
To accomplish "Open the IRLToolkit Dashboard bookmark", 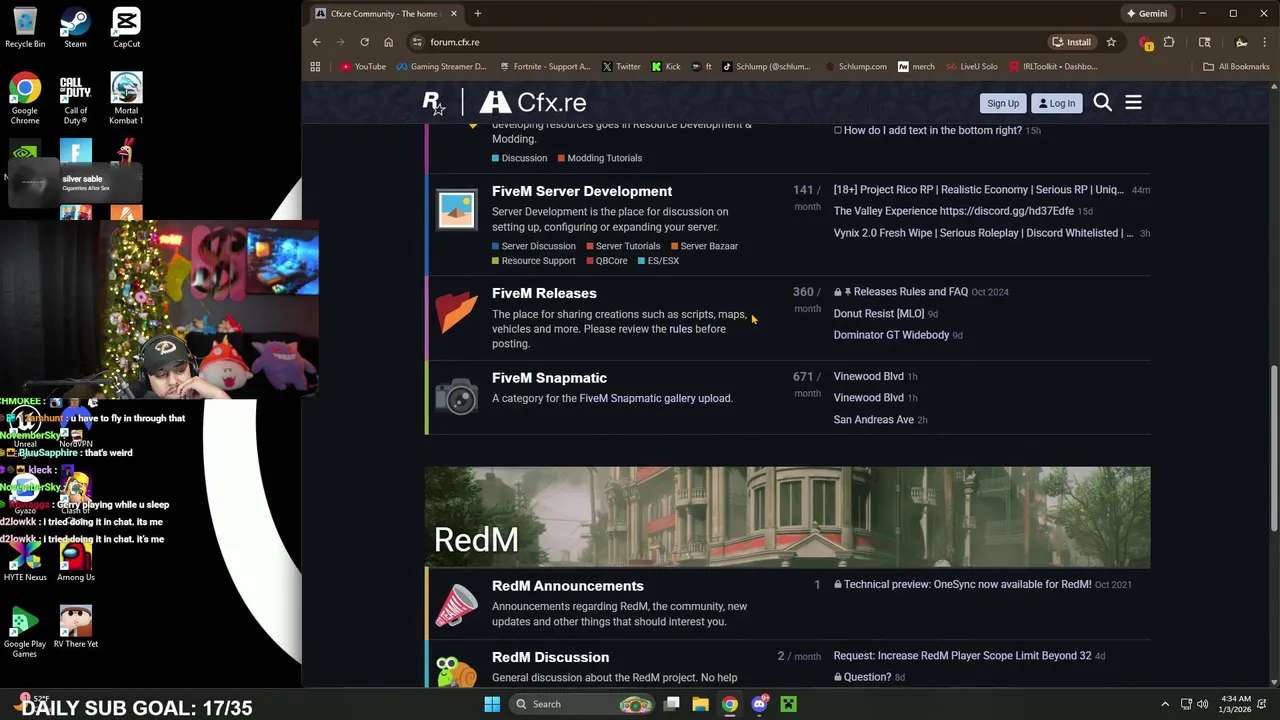I will pos(1053,67).
